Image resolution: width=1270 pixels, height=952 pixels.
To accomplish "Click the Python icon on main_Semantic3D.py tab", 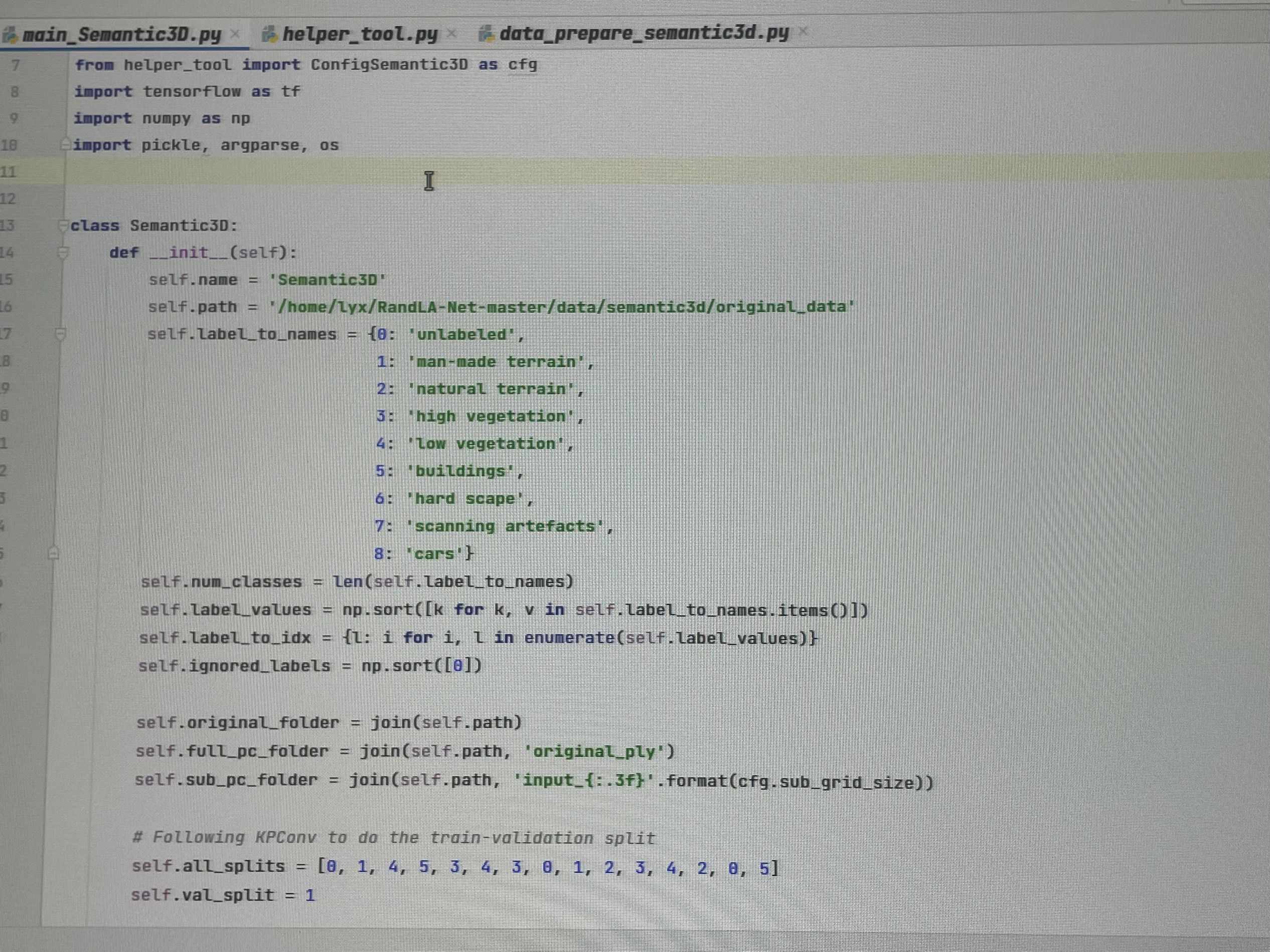I will [x=12, y=34].
